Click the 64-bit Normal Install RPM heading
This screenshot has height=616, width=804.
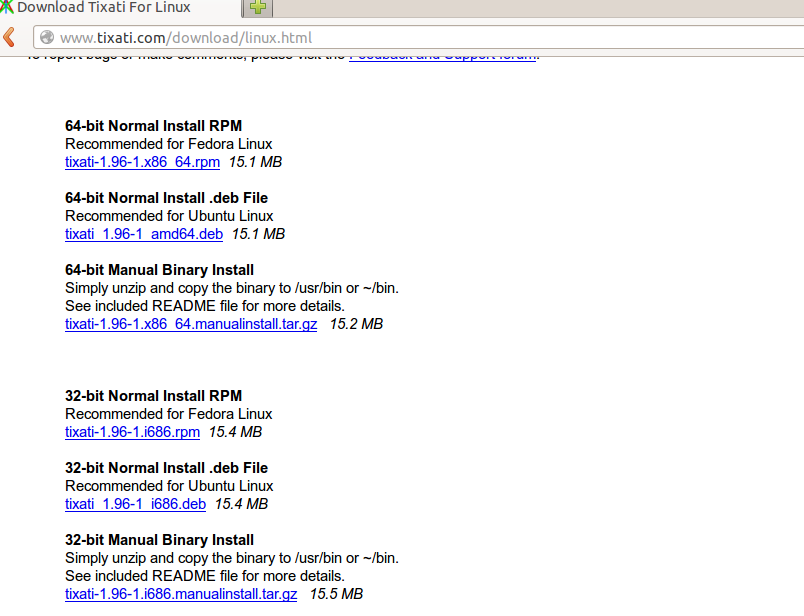(153, 126)
